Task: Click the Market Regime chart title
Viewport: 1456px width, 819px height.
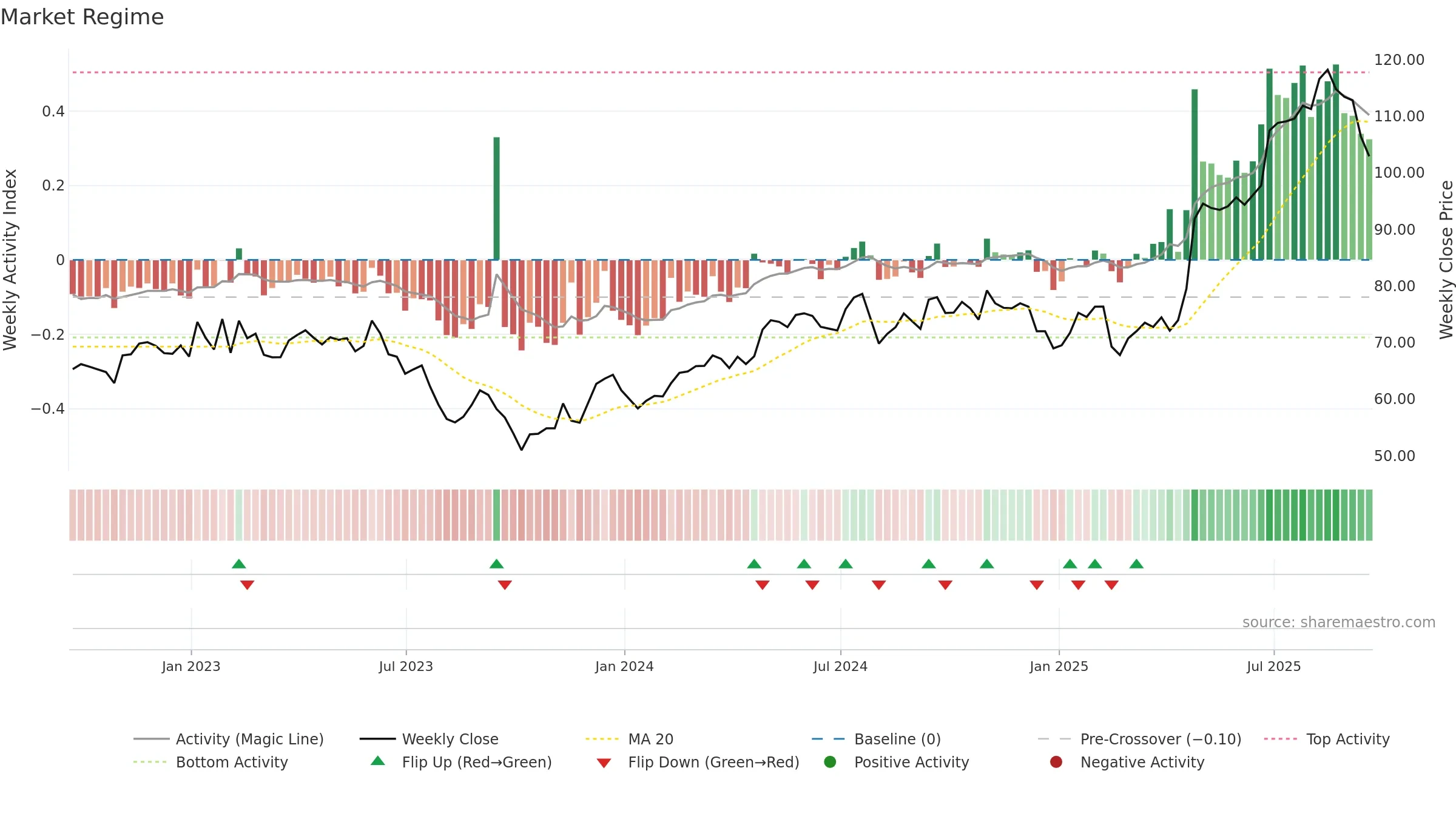Action: pos(82,17)
